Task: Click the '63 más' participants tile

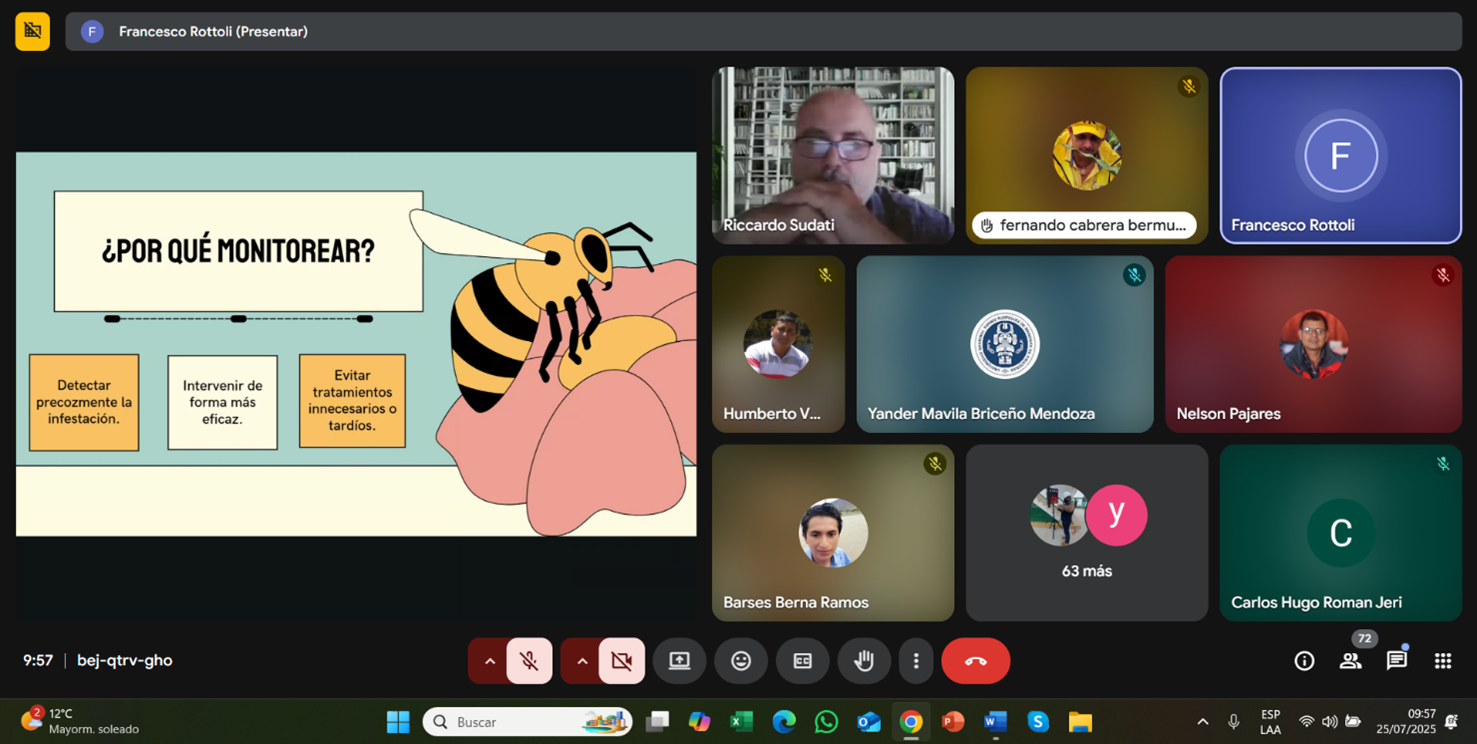Action: tap(1086, 533)
